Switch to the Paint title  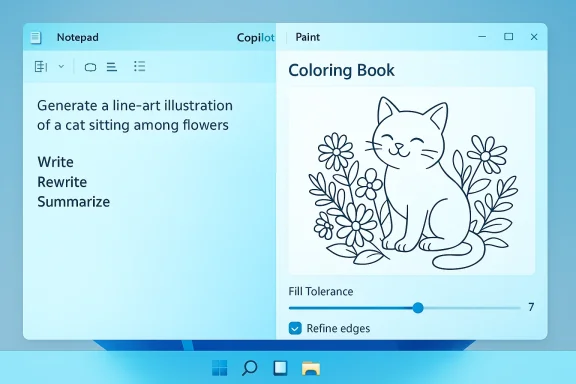coord(308,37)
